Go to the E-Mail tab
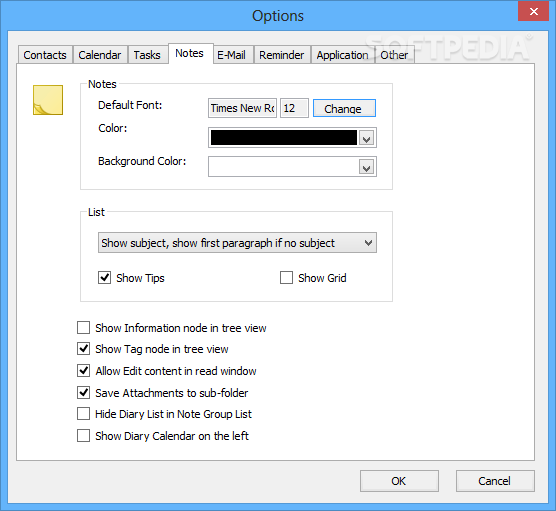The height and width of the screenshot is (511, 556). pyautogui.click(x=232, y=55)
